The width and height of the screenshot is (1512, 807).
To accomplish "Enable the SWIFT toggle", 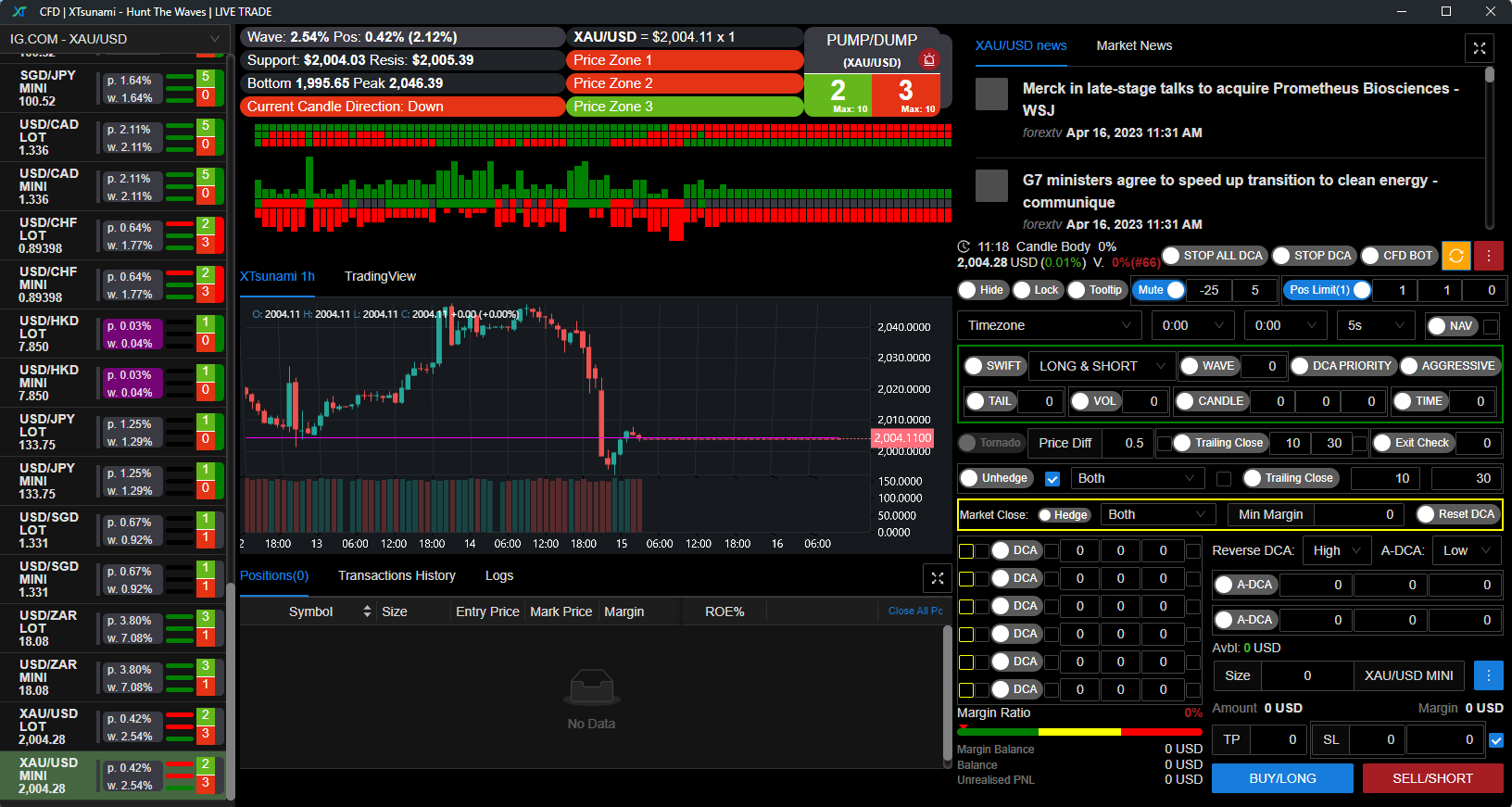I will pyautogui.click(x=992, y=366).
